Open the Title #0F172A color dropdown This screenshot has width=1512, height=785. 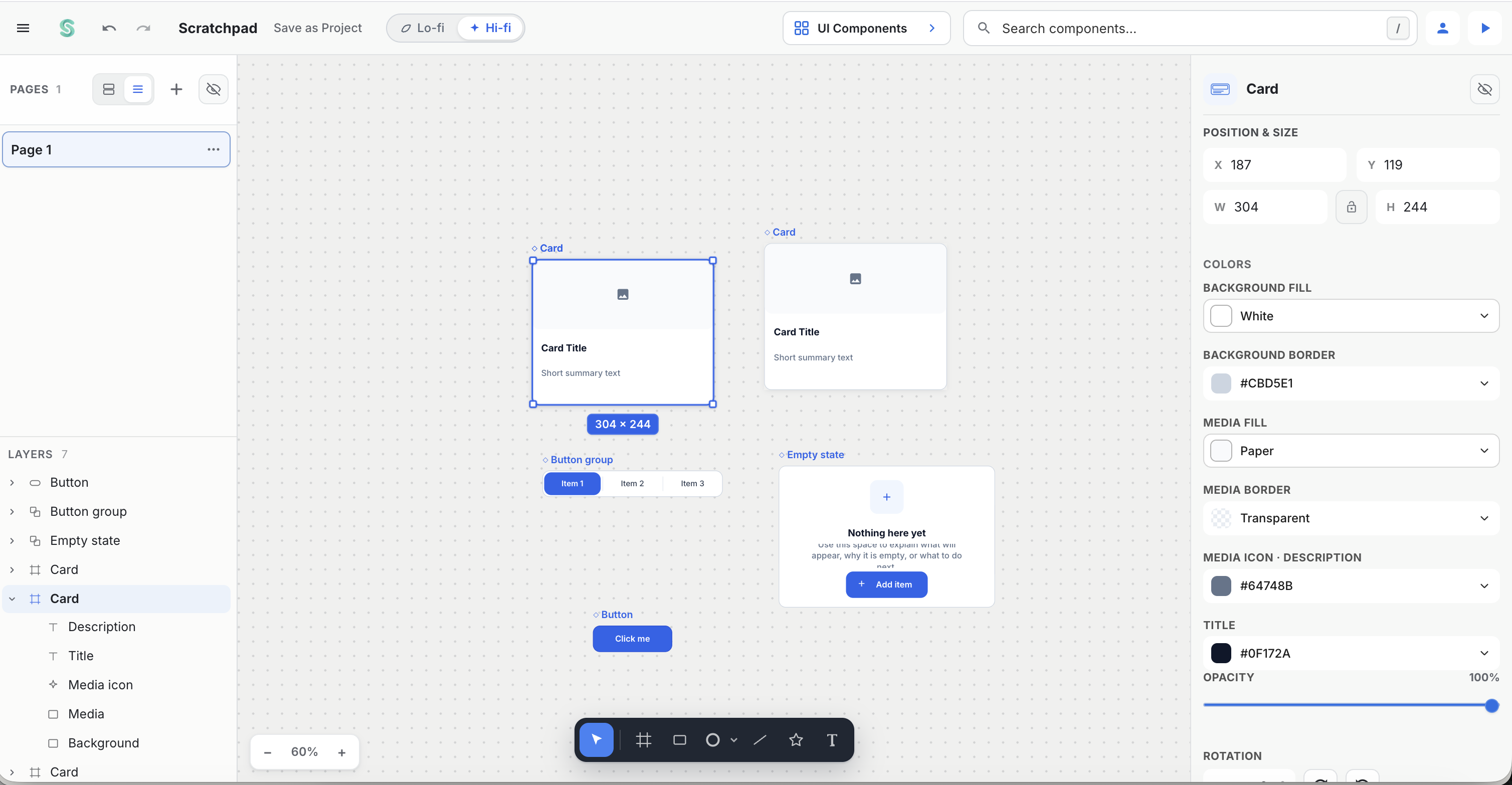(x=1351, y=654)
